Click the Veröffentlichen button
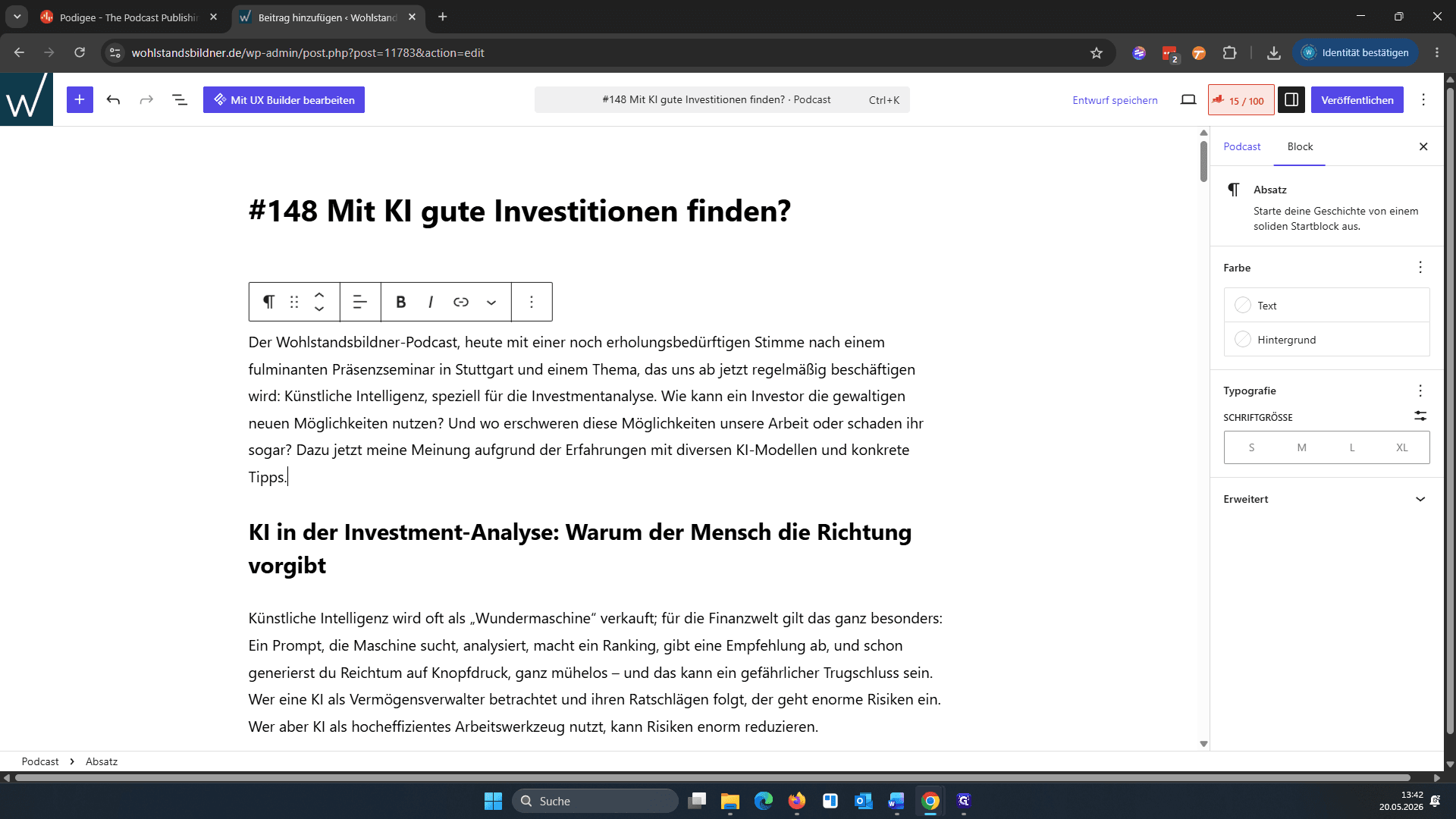Viewport: 1456px width, 819px height. point(1357,99)
